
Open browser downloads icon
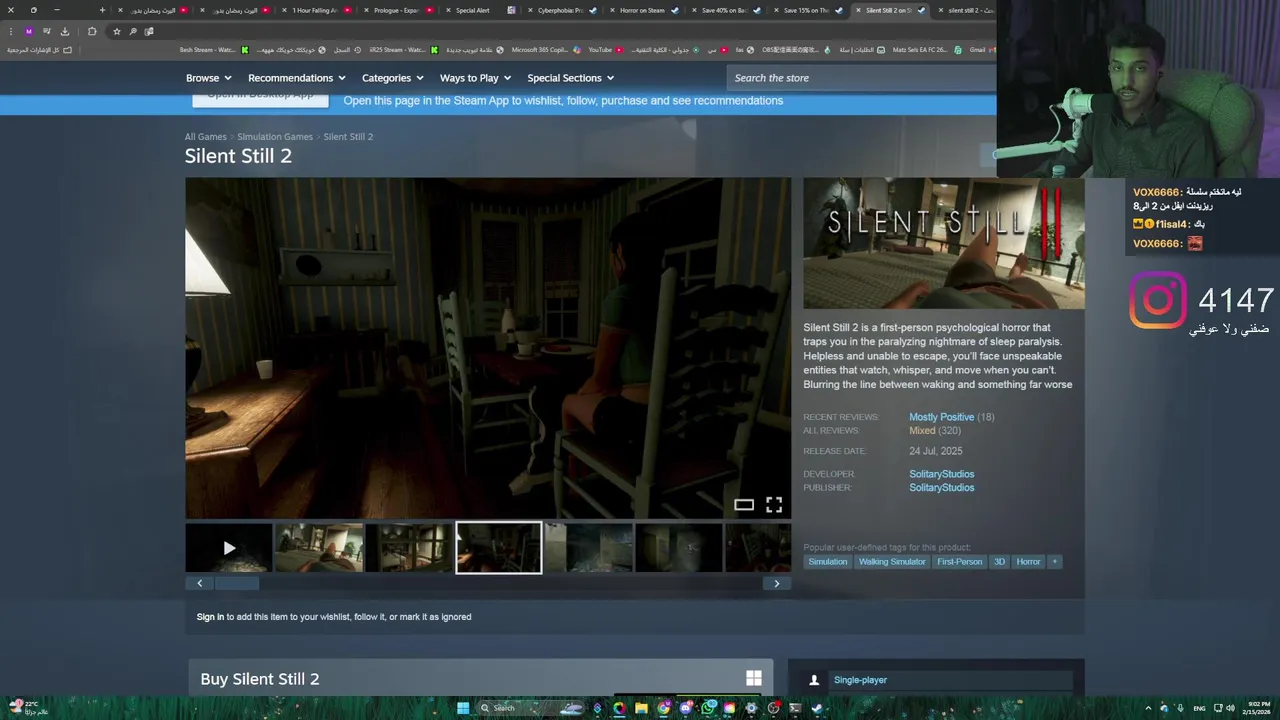(65, 31)
